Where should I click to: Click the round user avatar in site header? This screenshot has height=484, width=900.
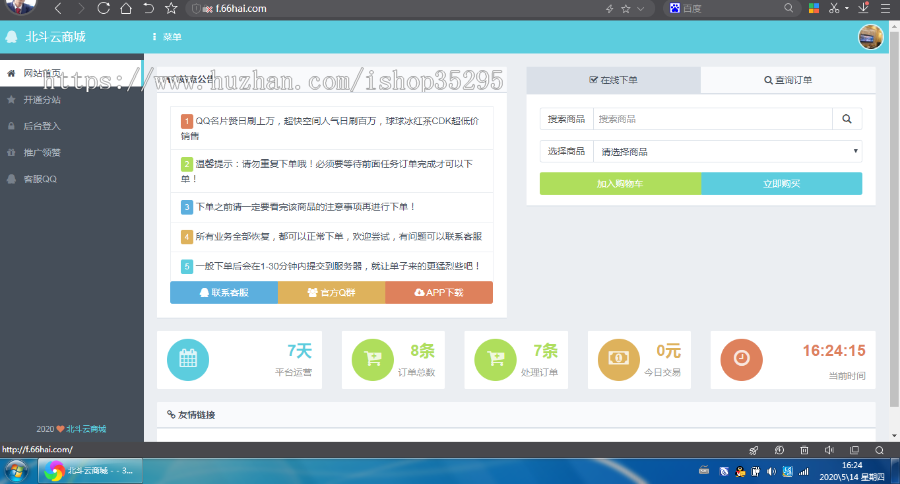870,37
